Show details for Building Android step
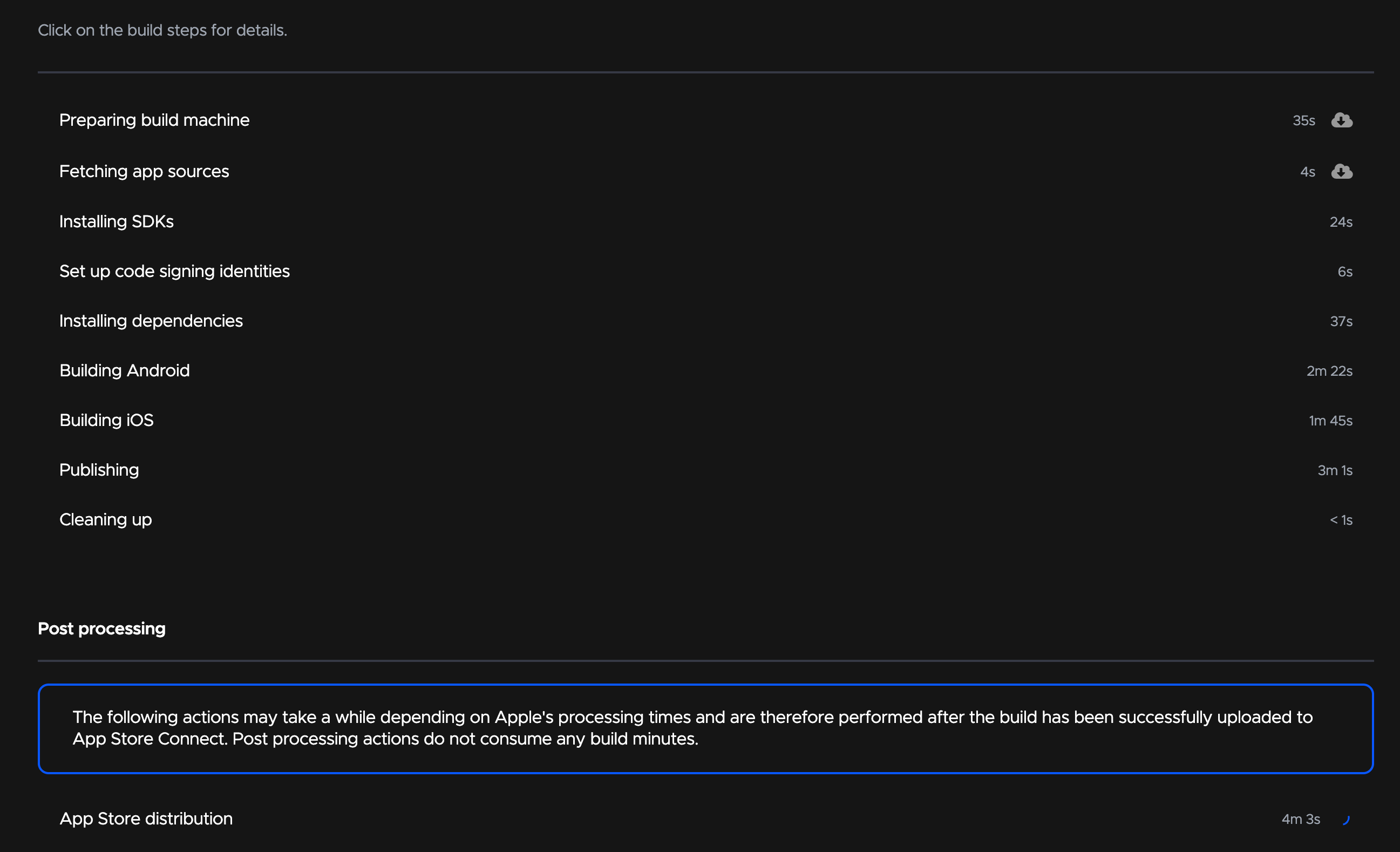The height and width of the screenshot is (852, 1400). [x=125, y=370]
